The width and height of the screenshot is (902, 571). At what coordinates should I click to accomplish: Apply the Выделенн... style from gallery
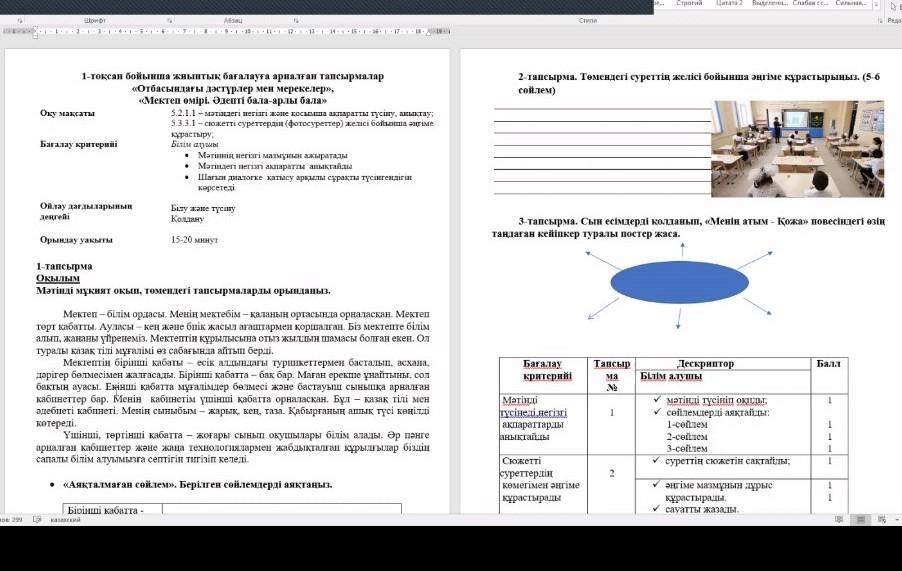coord(770,4)
